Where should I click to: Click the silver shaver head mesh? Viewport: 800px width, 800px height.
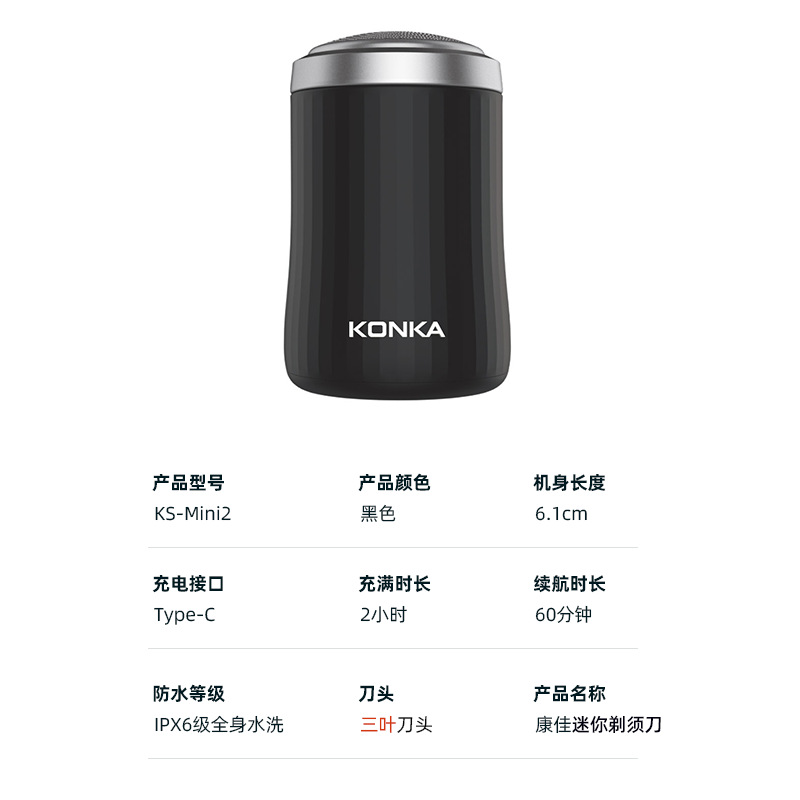click(396, 43)
